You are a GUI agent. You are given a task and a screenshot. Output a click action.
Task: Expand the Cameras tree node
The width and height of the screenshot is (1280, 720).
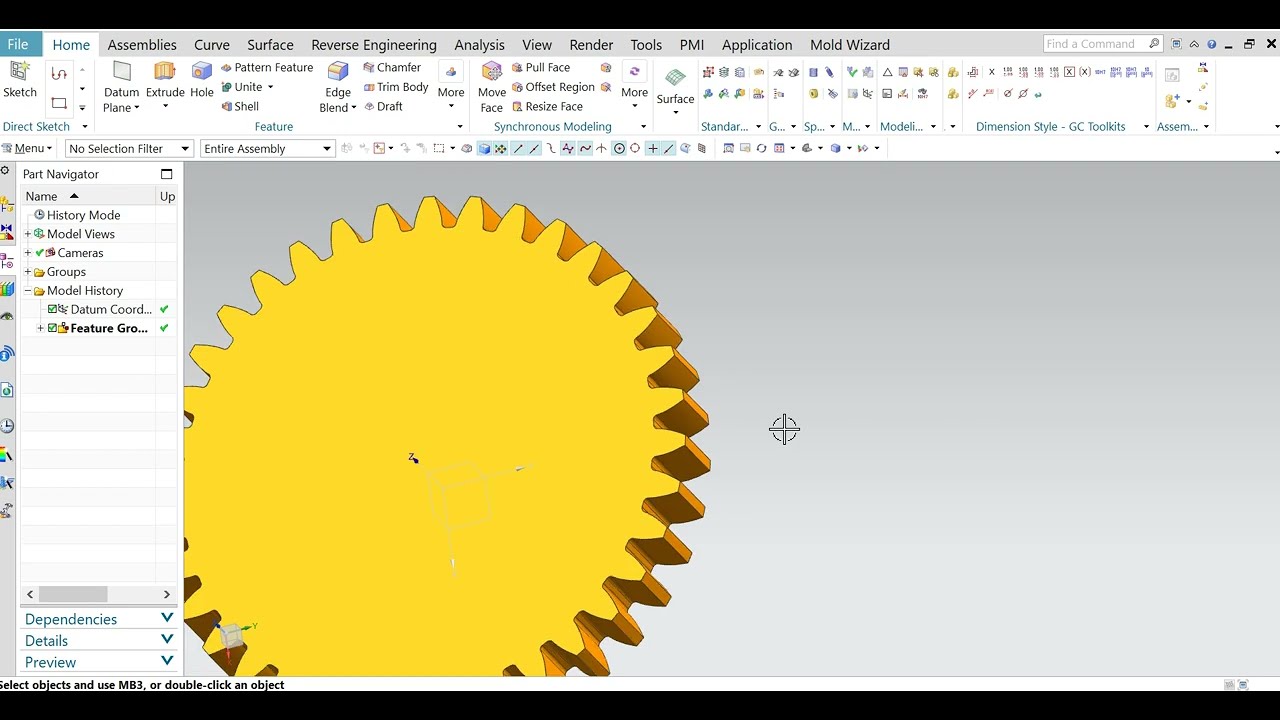(28, 253)
